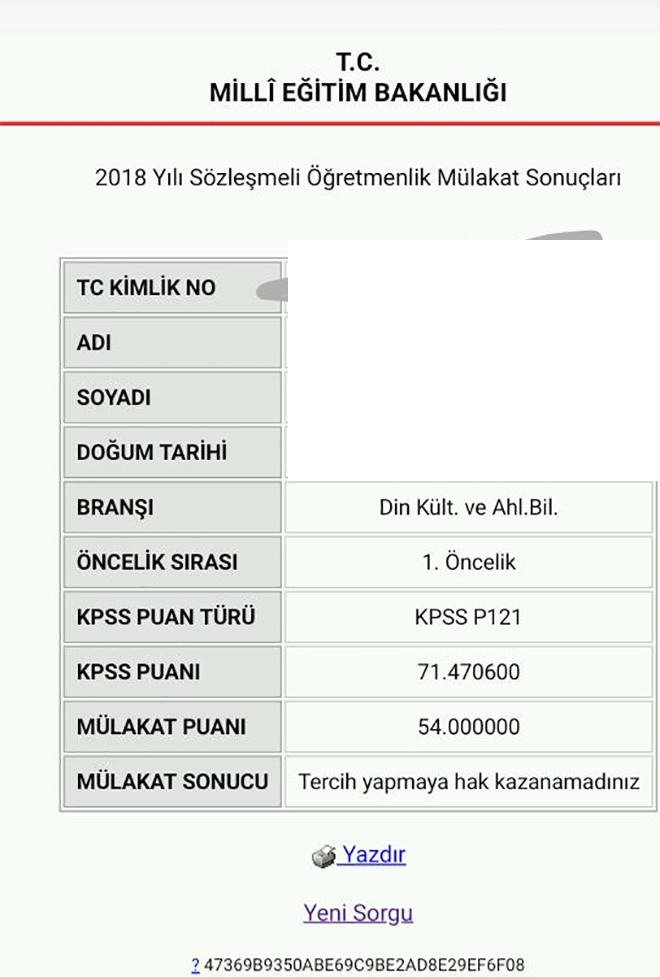This screenshot has height=977, width=660.
Task: Select the KPSS P121 value cell
Action: click(469, 616)
